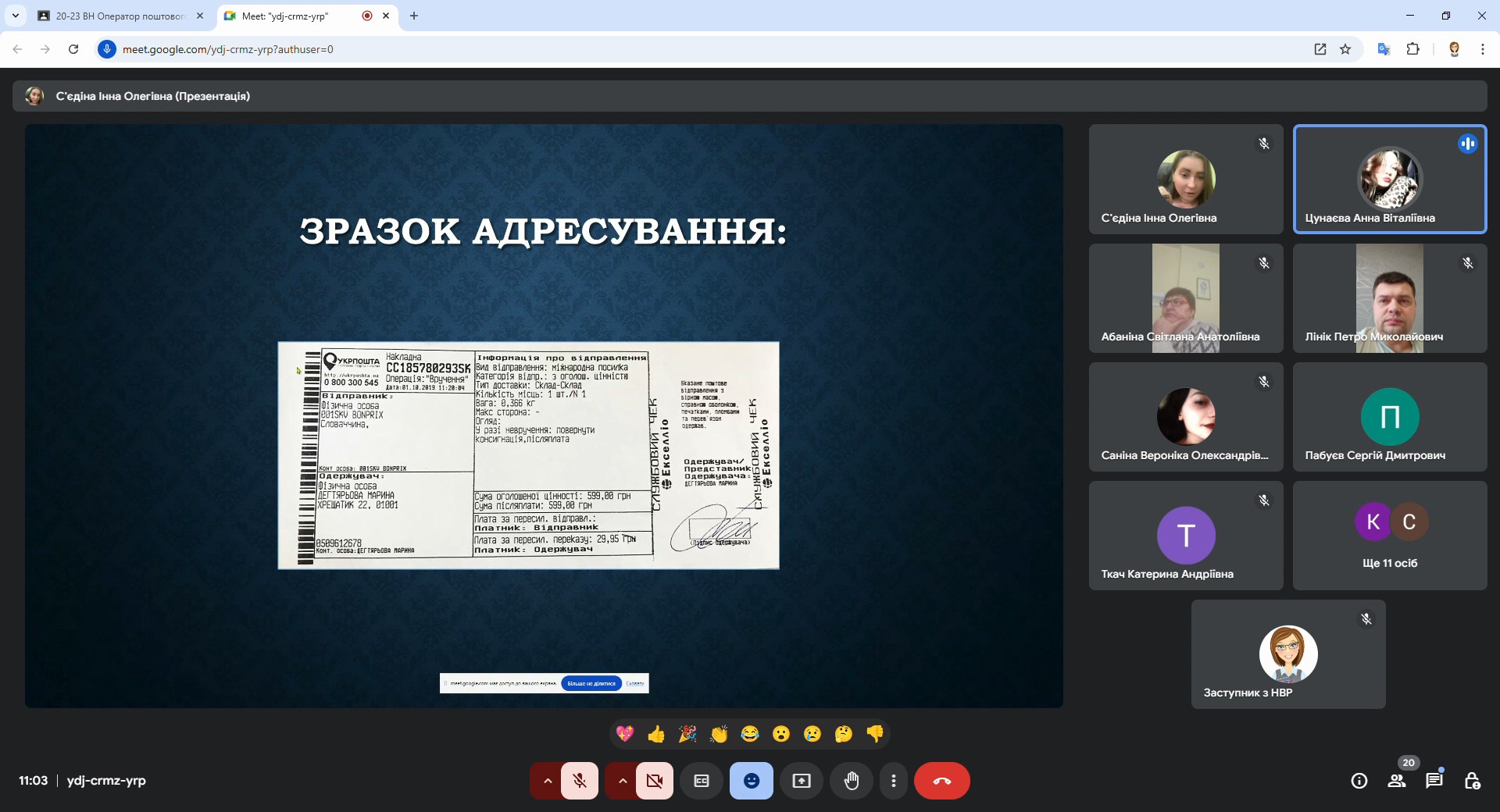Show the people list with 20 participants
This screenshot has height=812, width=1500.
point(1397,781)
